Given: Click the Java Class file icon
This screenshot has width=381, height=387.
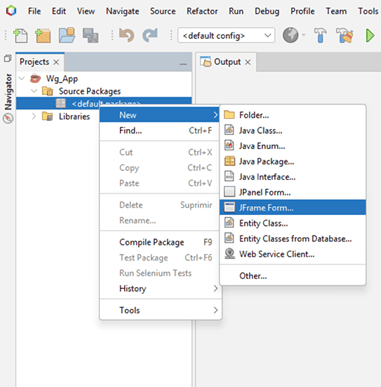Looking at the screenshot, I should coord(229,130).
